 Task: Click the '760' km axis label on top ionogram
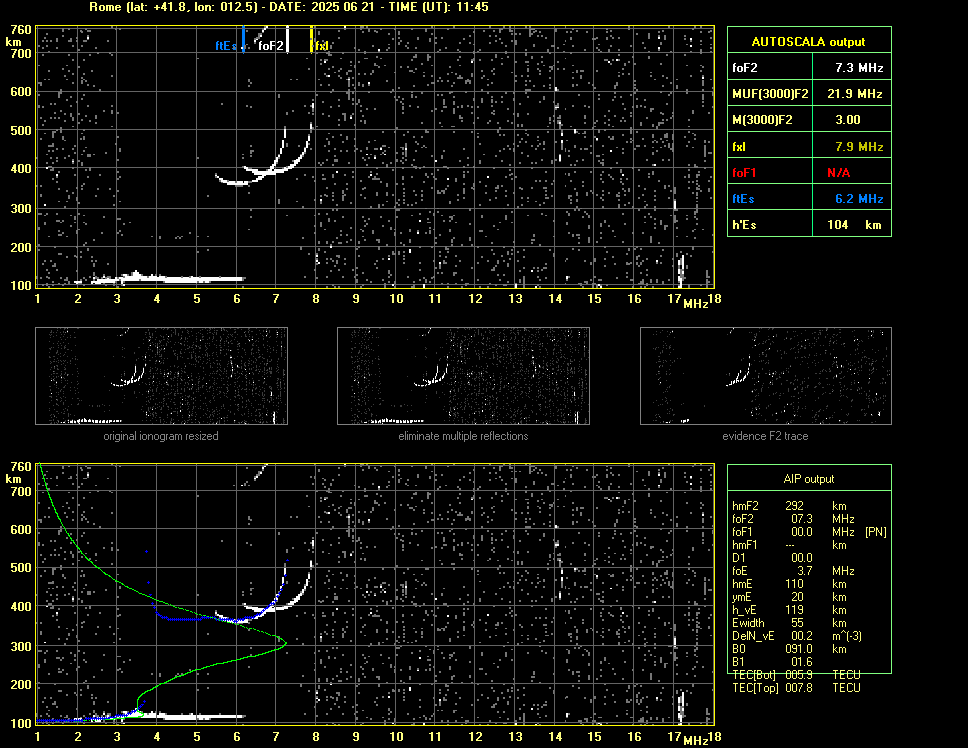click(x=20, y=30)
